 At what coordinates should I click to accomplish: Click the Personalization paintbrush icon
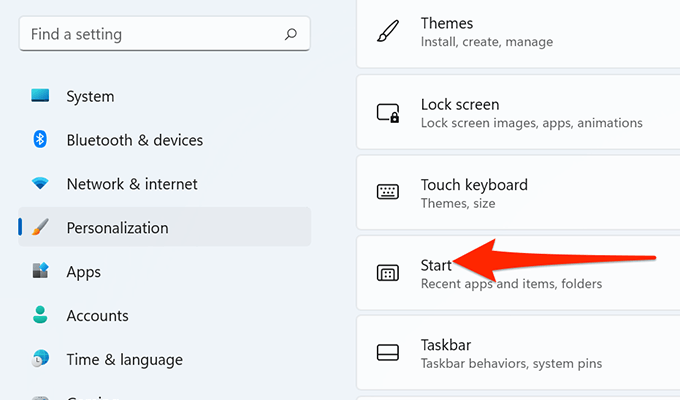[x=40, y=228]
